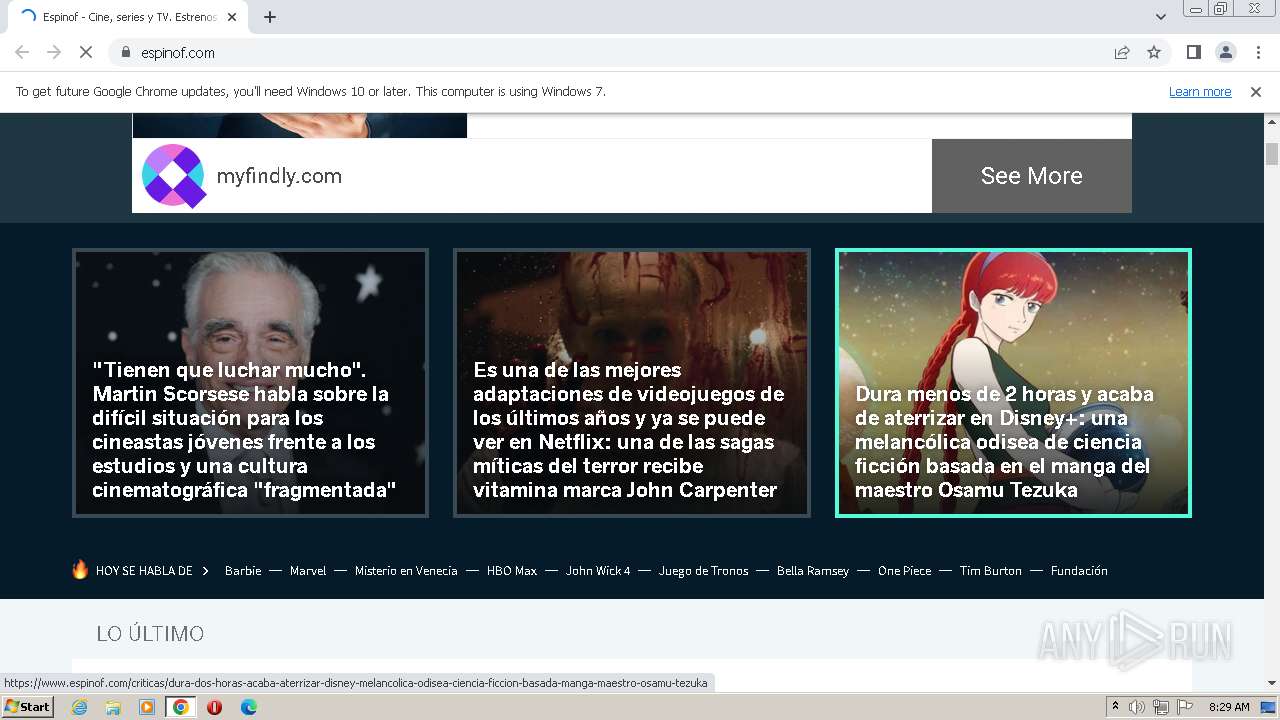The height and width of the screenshot is (720, 1280).
Task: Open Tim Burton trending topic
Action: click(991, 571)
